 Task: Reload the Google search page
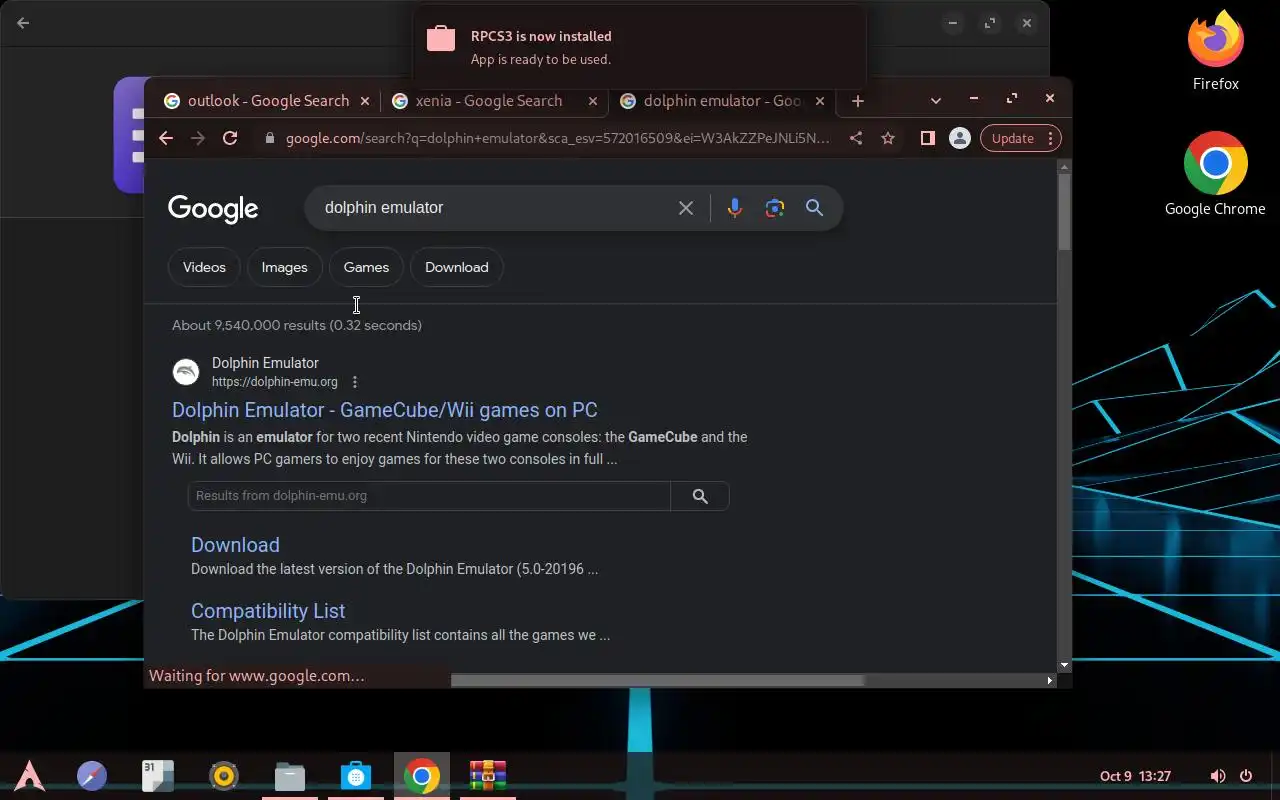(230, 138)
